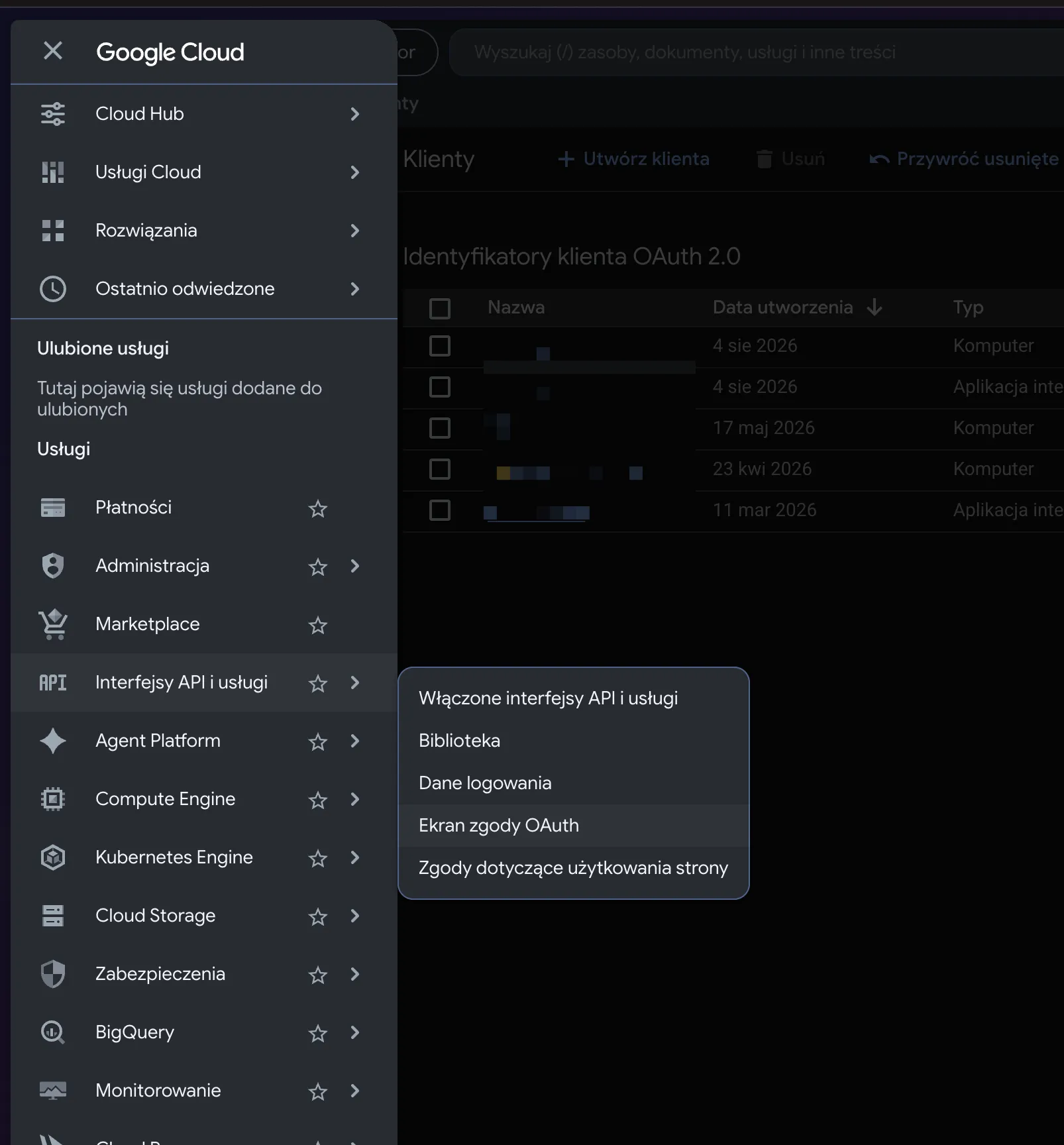Click the Compute Engine chip icon
Viewport: 1064px width, 1145px height.
coord(53,799)
